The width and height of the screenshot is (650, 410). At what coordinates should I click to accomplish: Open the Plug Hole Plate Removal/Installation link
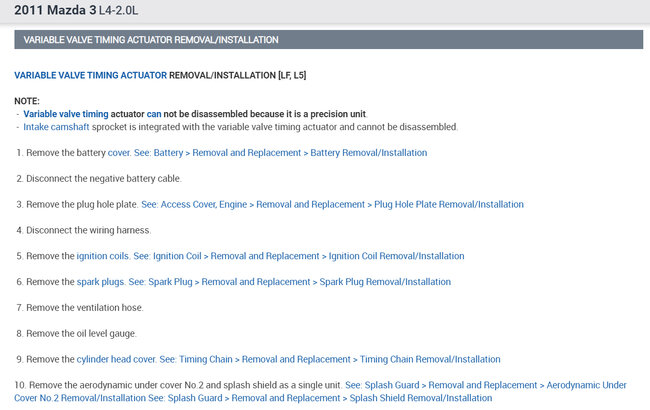point(332,204)
